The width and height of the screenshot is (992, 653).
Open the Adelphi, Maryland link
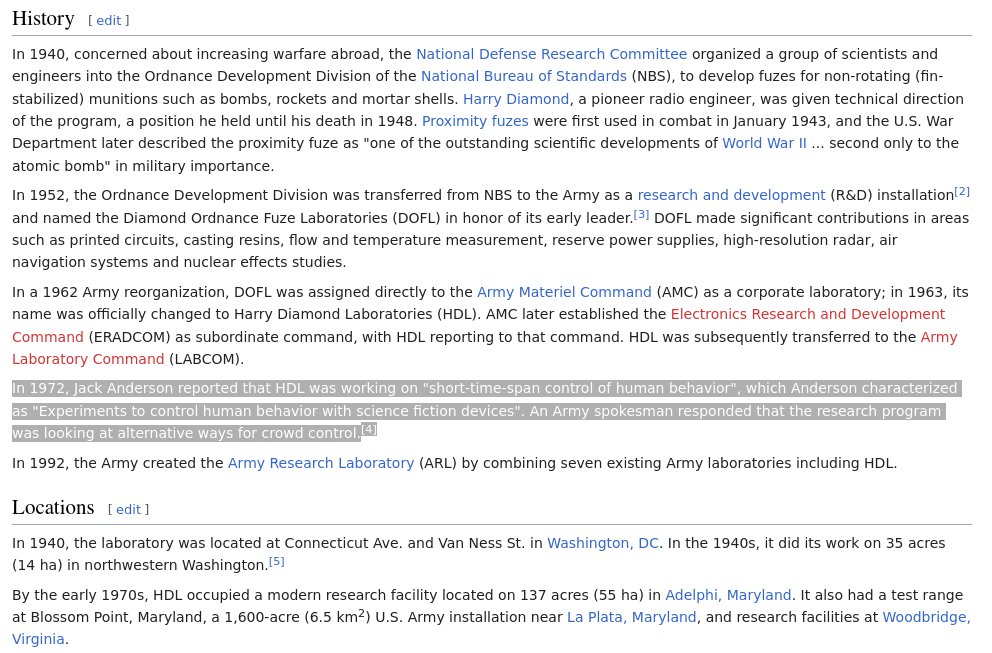coord(728,595)
